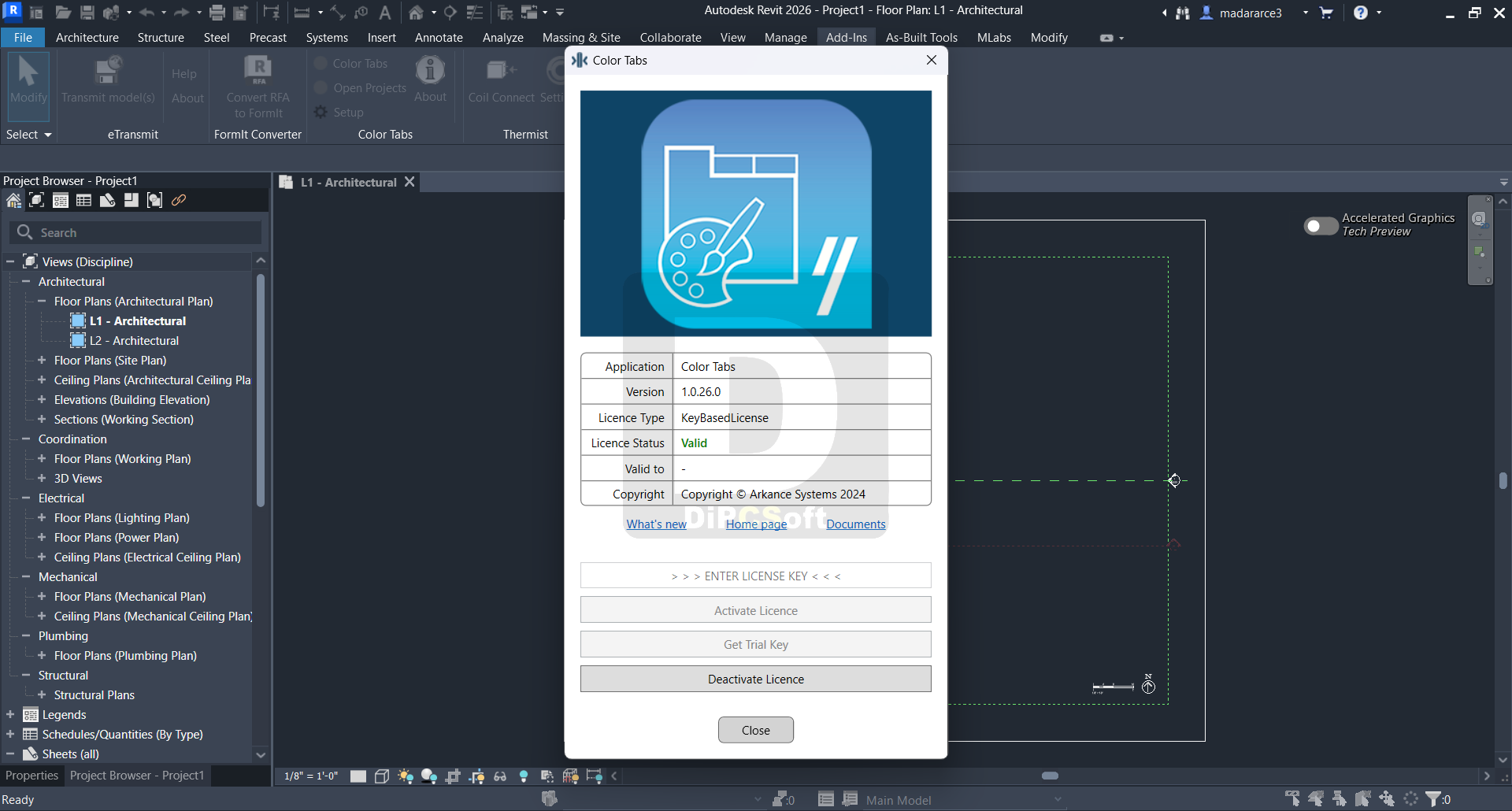Click the view scale 1/8" = 1'-0"
1512x811 pixels.
click(311, 776)
